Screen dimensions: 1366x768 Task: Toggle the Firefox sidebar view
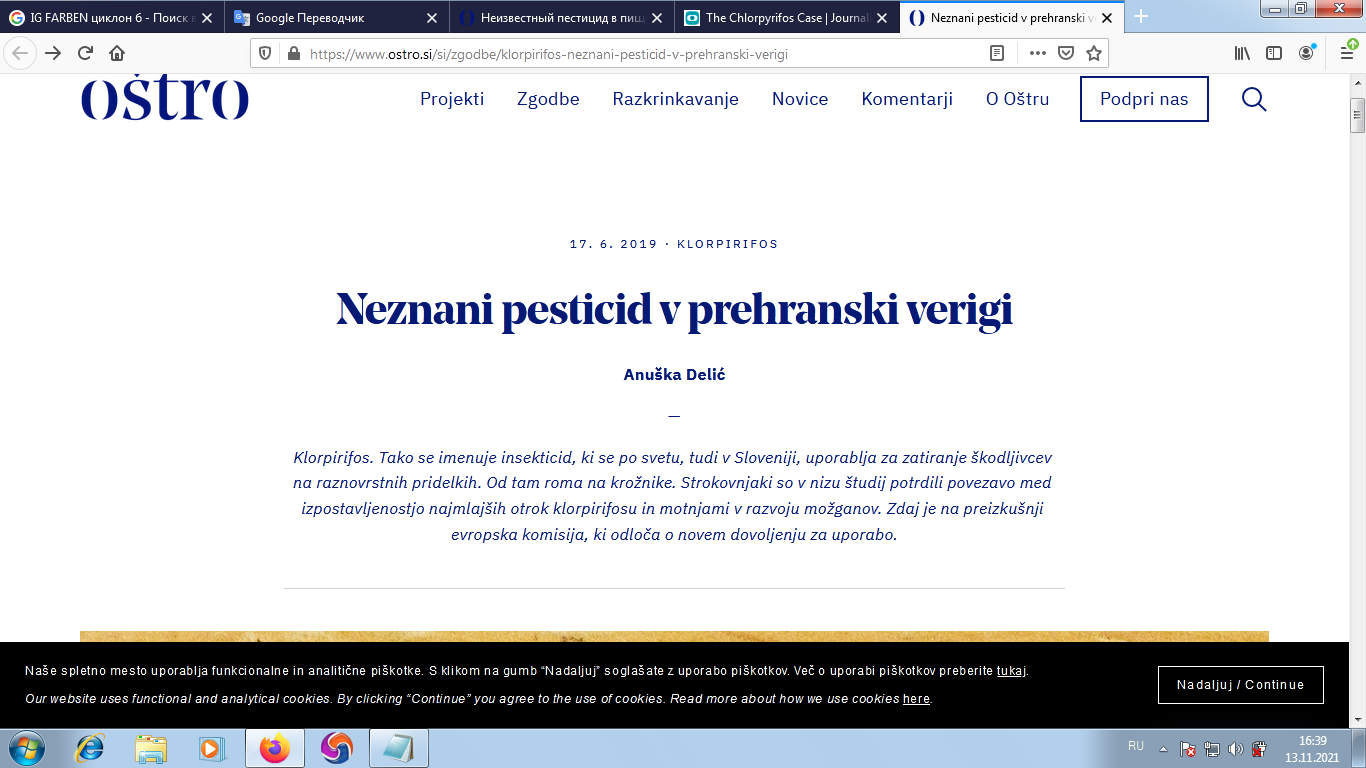coord(1274,54)
